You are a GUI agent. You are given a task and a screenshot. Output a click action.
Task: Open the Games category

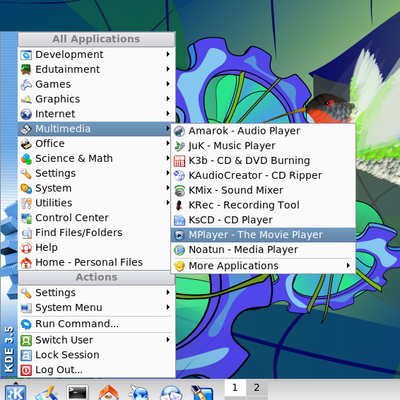[96, 84]
